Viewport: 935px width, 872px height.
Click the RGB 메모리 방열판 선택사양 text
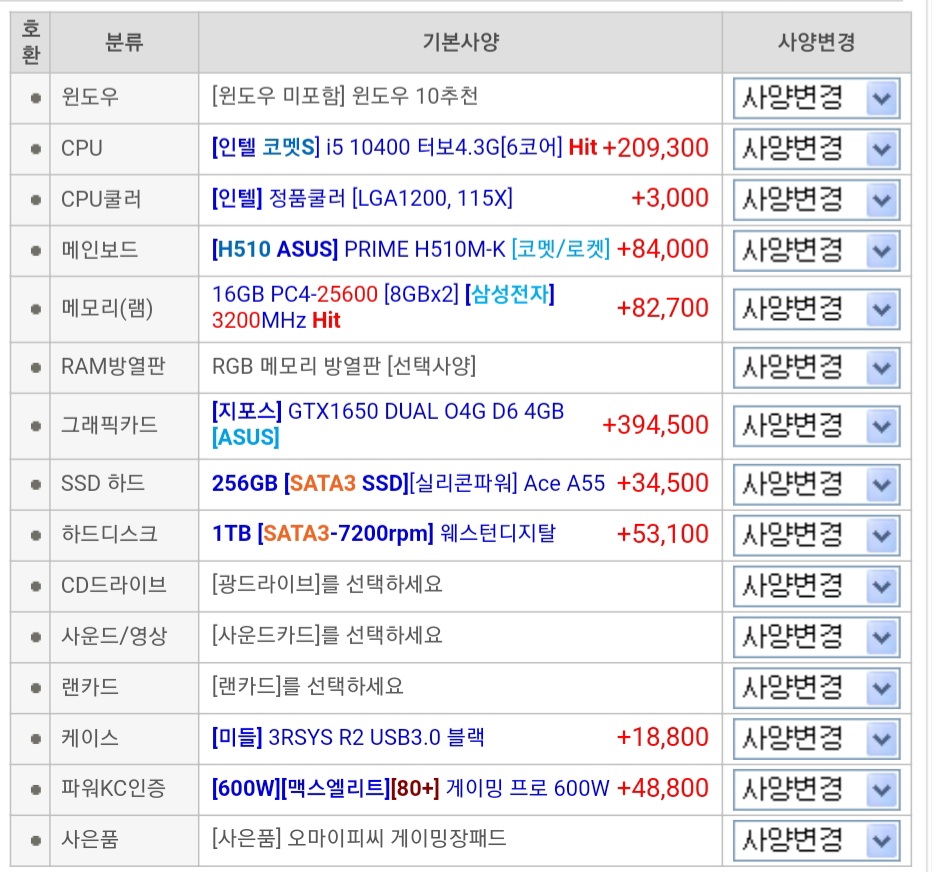click(344, 366)
